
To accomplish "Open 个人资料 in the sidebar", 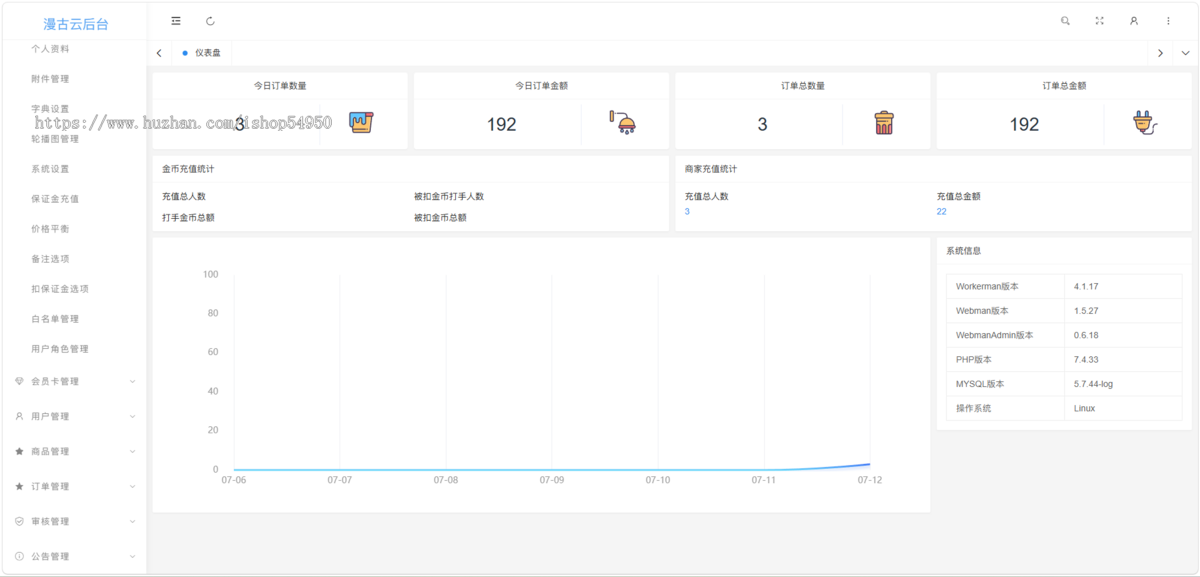I will pos(50,49).
